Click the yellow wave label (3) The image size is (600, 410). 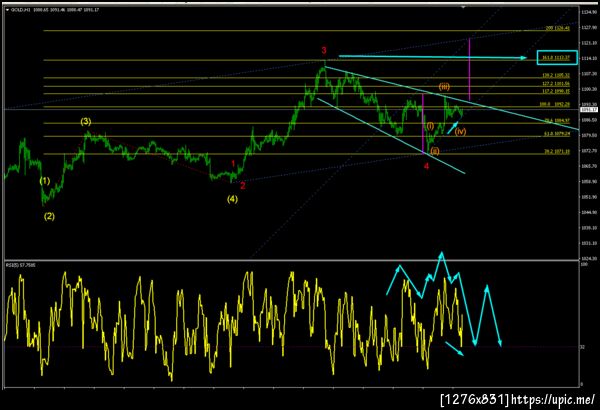tap(86, 122)
